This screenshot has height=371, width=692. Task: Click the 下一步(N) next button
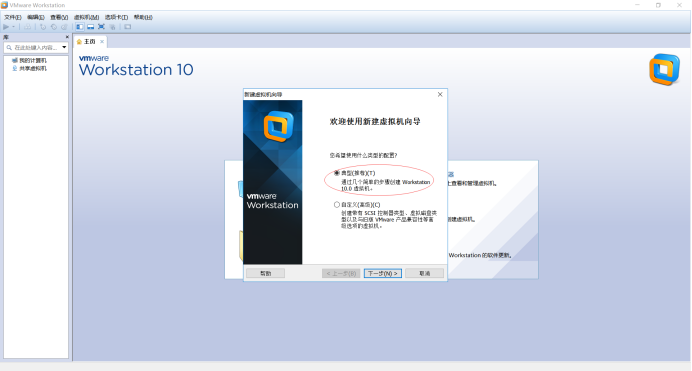tap(383, 274)
